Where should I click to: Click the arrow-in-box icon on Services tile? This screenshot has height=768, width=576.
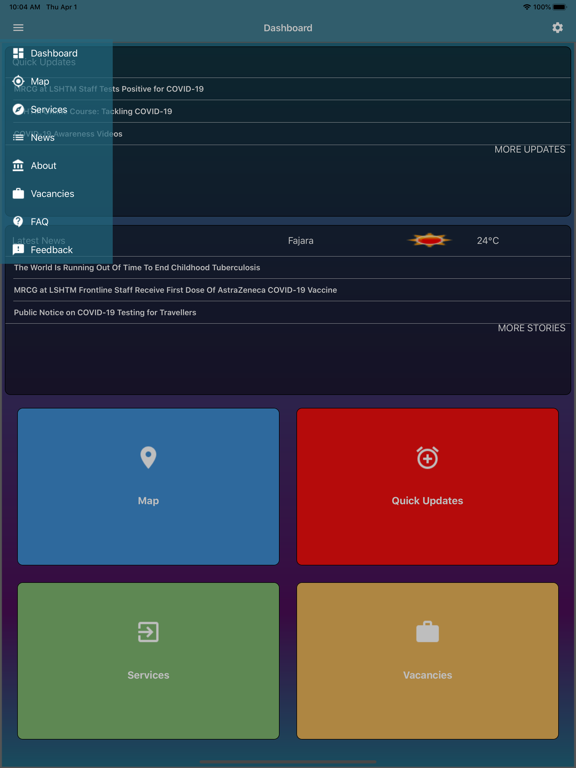[148, 632]
